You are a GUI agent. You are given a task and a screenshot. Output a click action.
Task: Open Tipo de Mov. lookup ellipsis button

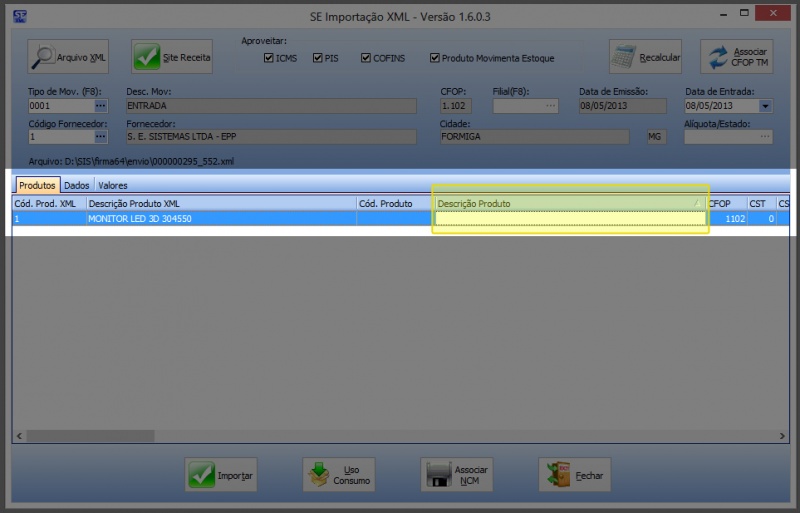coord(101,105)
